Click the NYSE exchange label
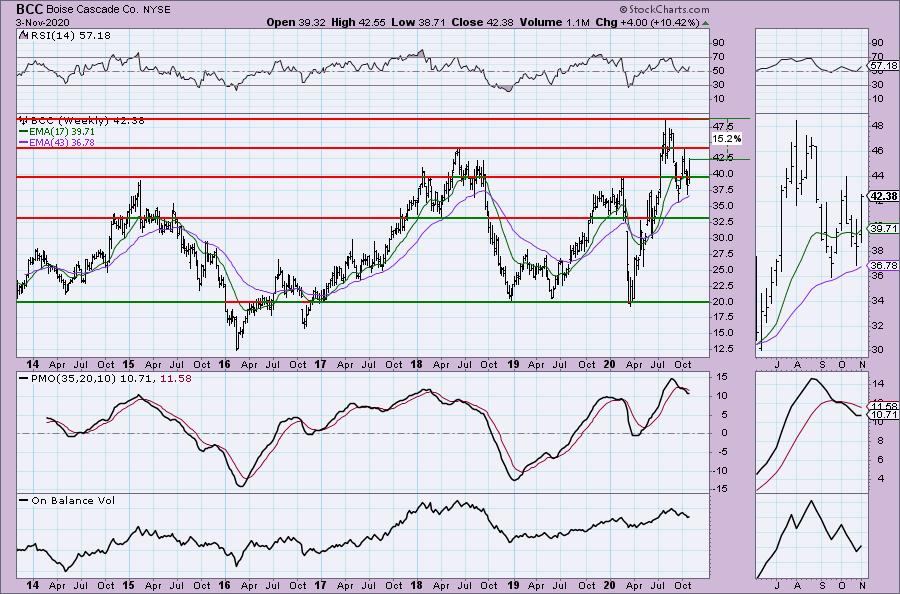This screenshot has width=900, height=594. (156, 10)
